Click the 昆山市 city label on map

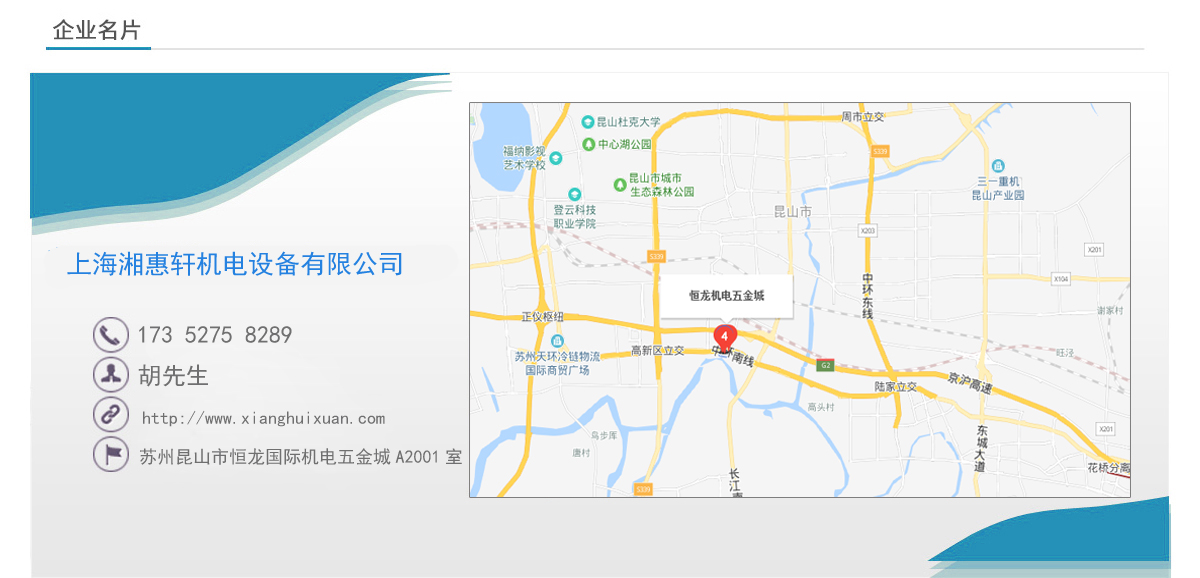coord(793,212)
